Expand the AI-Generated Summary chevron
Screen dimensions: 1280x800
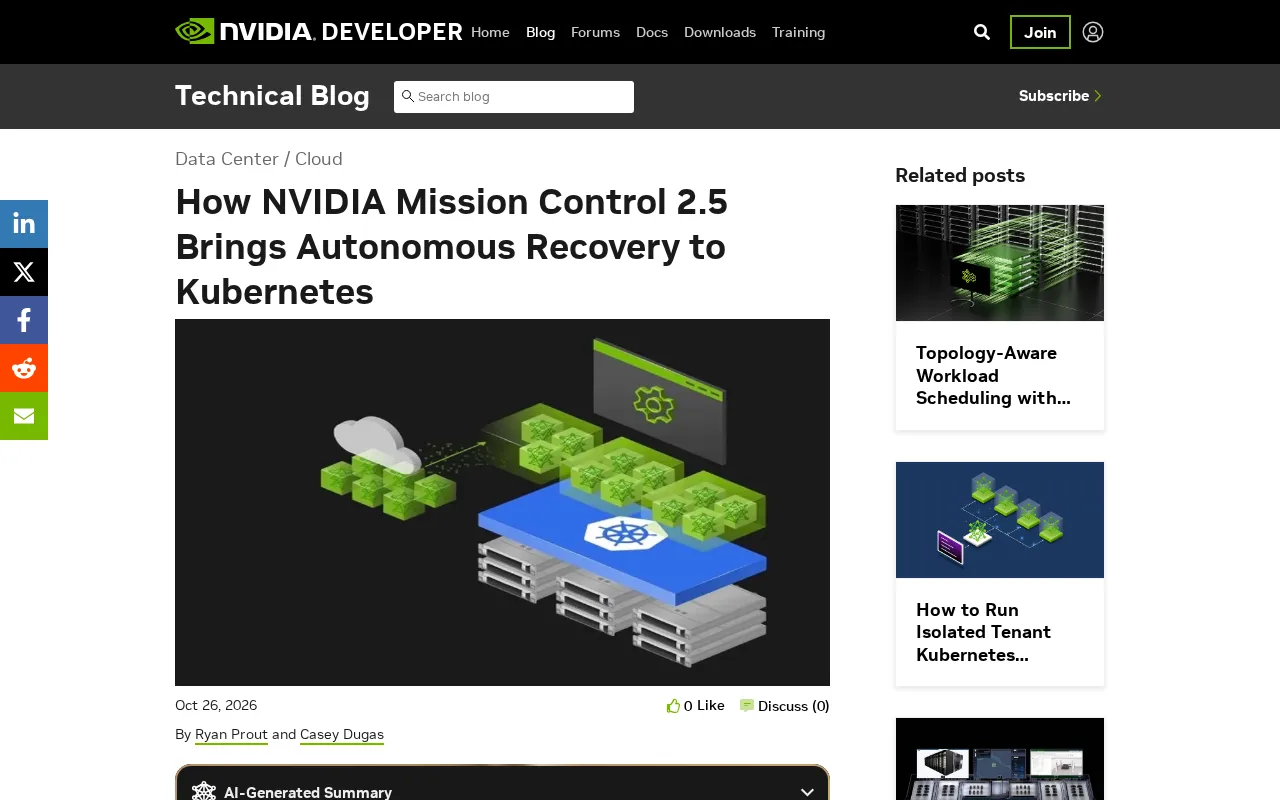click(x=807, y=792)
